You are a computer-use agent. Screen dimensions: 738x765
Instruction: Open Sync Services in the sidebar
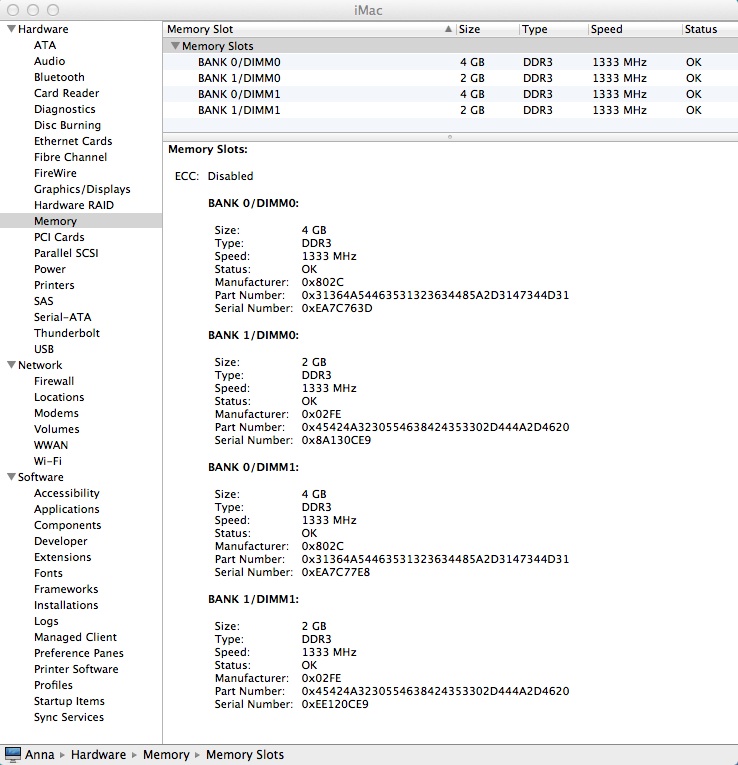click(68, 717)
